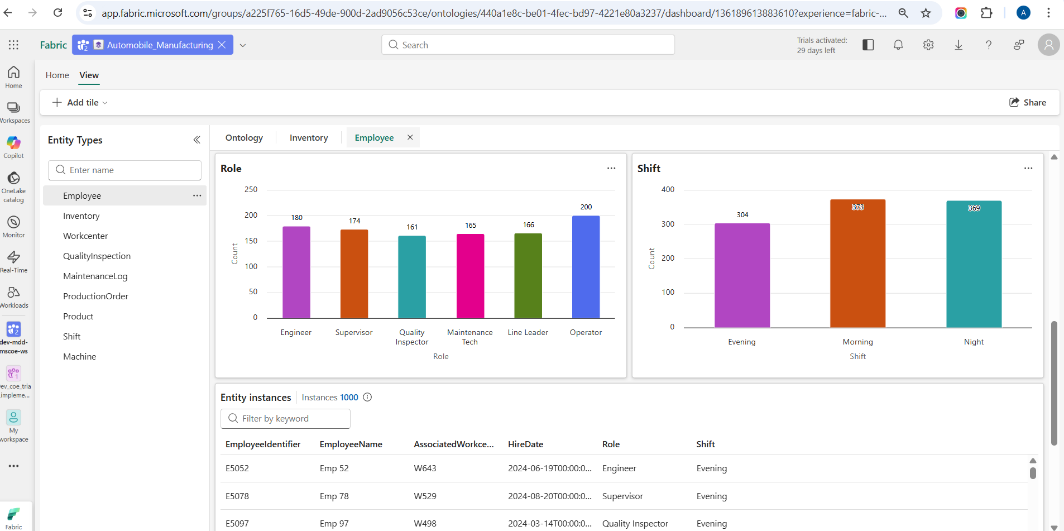Open the app launcher waffle icon

tap(13, 45)
